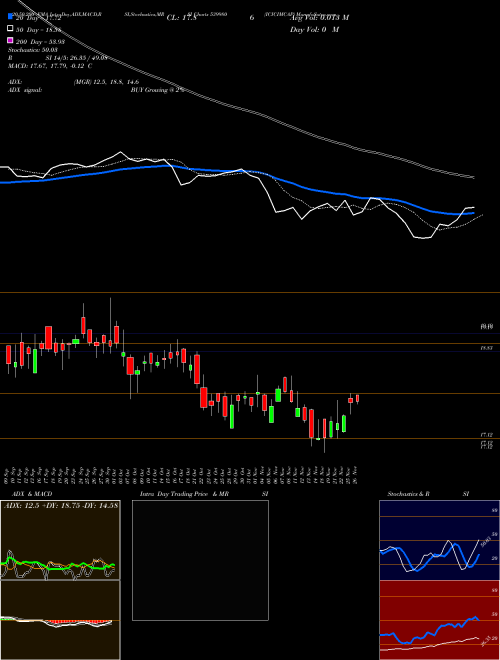Click the 'Day Vol: 0 M' label
500x660 pixels.
click(x=314, y=29)
